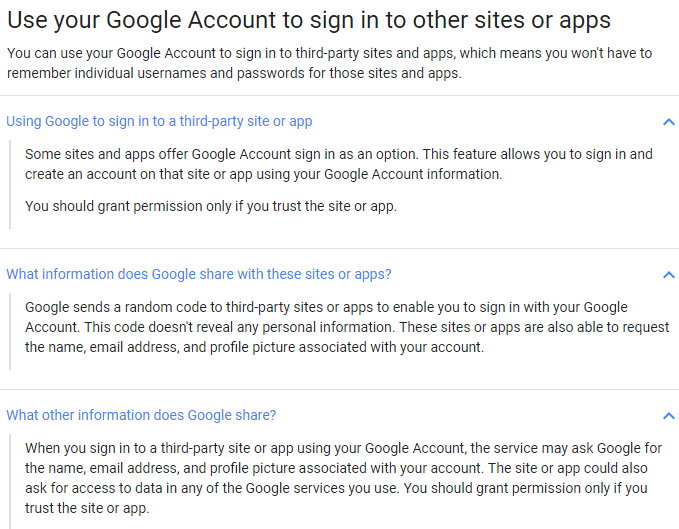679x529 pixels.
Task: Click the gray vertical bar beside "Google sends a random"
Action: coord(9,327)
